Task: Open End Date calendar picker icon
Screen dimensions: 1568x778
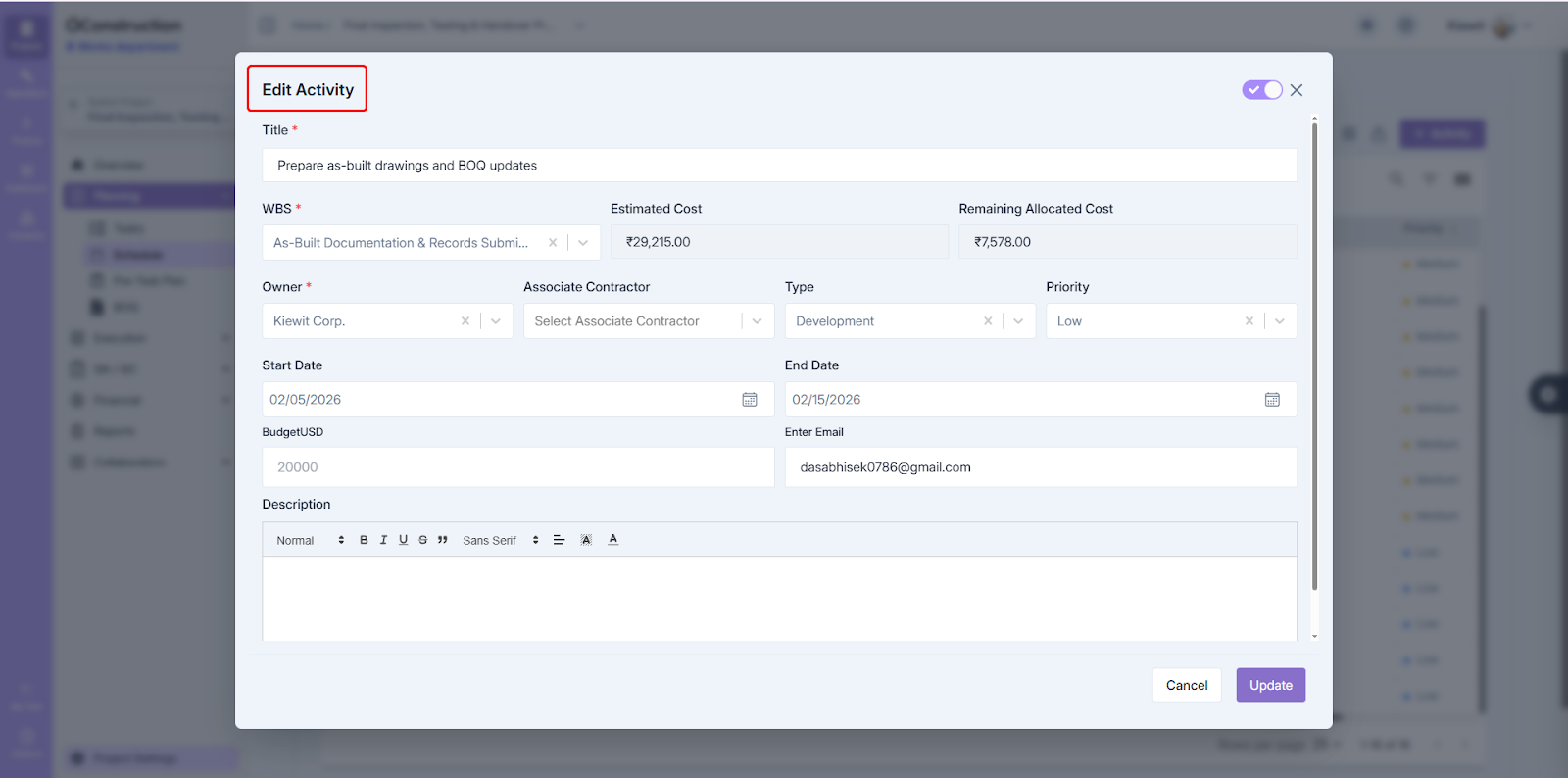Action: pyautogui.click(x=1272, y=400)
